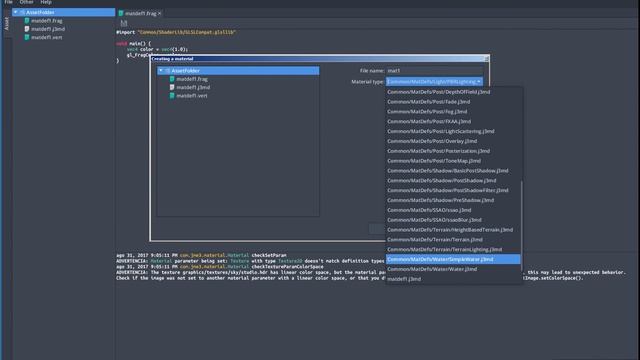
Task: Pick Shadow/PreShadow.j3md in the list
Action: [453, 200]
